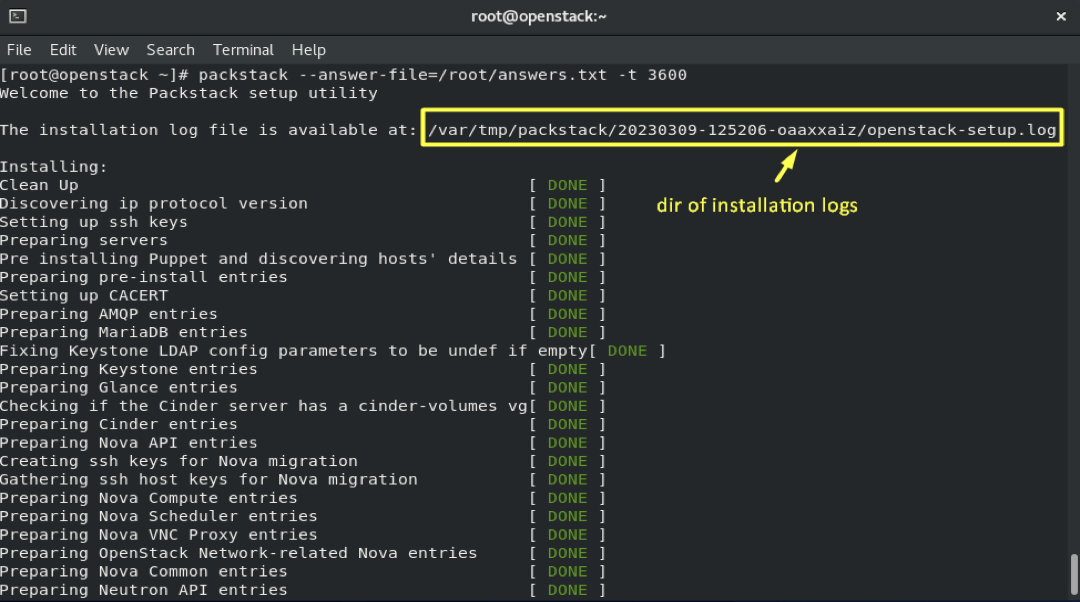
Task: Click 'Setting up ssh keys' line
Action: click(94, 222)
